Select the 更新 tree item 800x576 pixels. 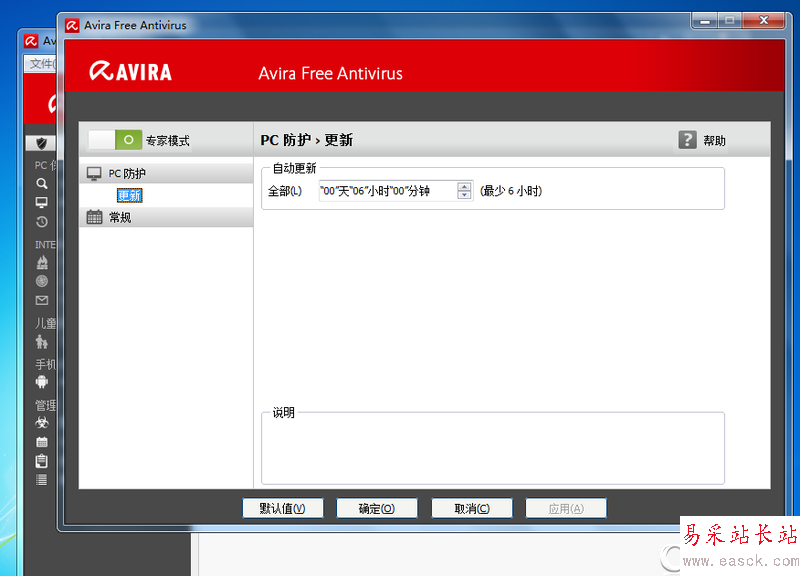[x=130, y=196]
